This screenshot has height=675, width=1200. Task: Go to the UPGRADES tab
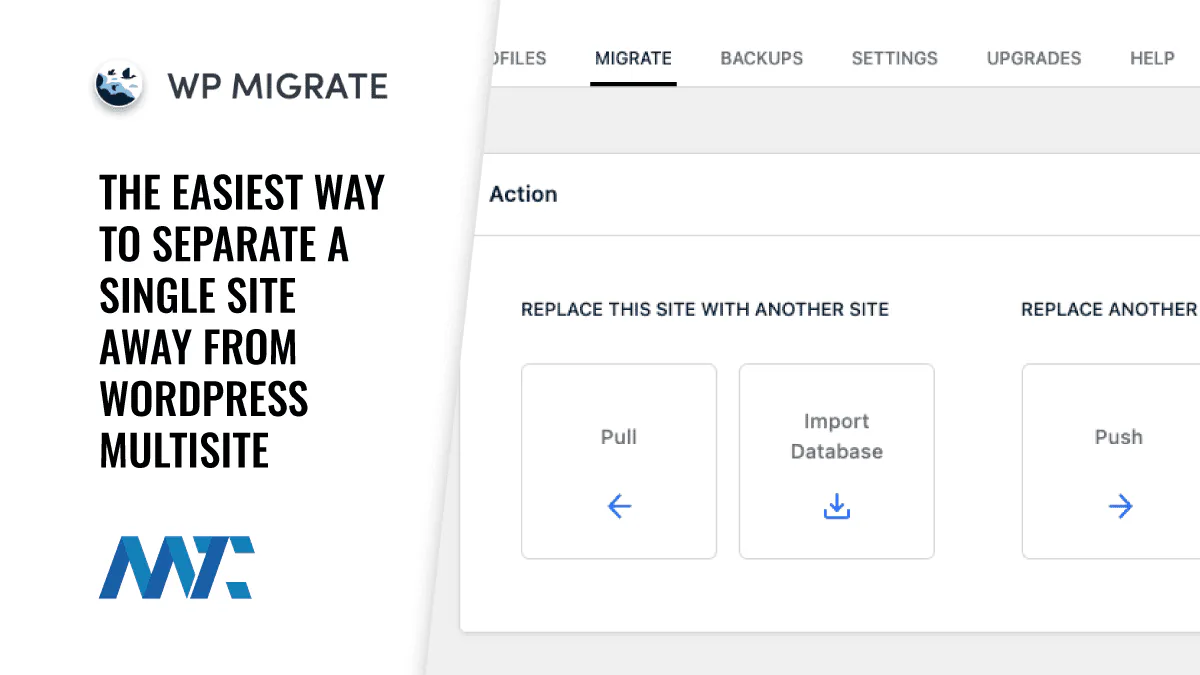coord(1033,58)
